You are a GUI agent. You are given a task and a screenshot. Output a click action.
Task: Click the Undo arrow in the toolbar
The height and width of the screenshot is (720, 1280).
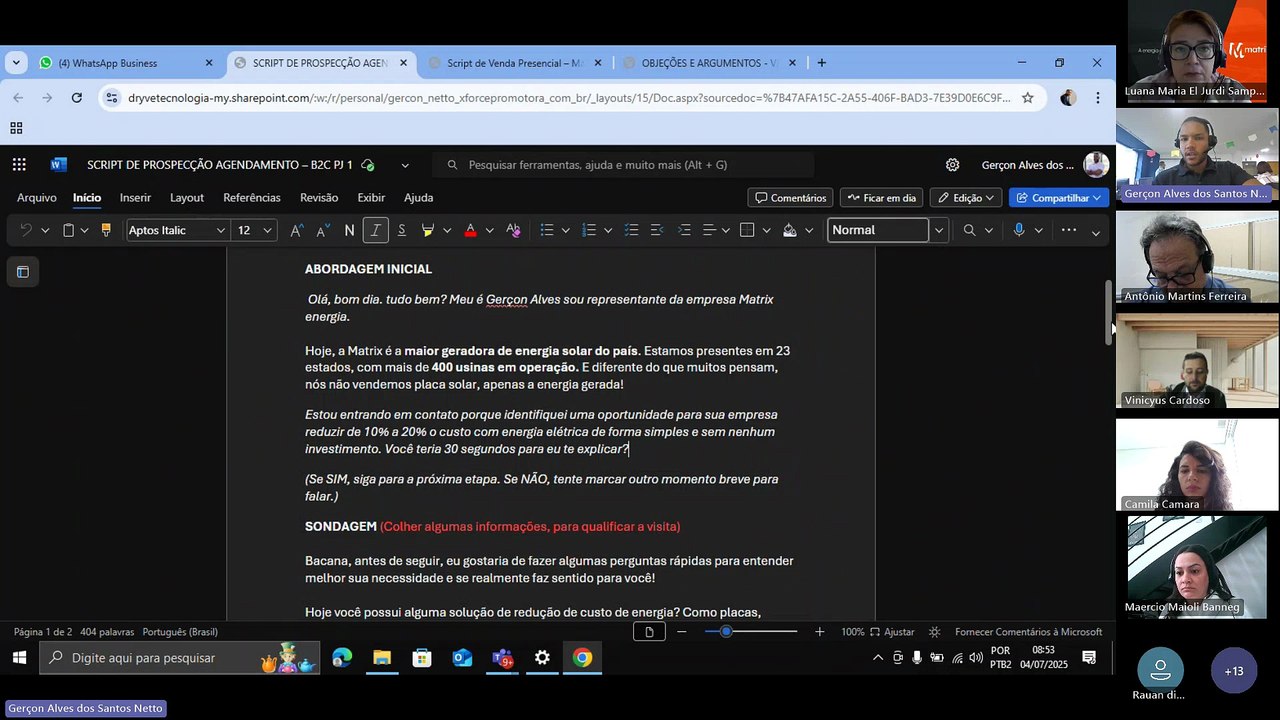point(26,230)
